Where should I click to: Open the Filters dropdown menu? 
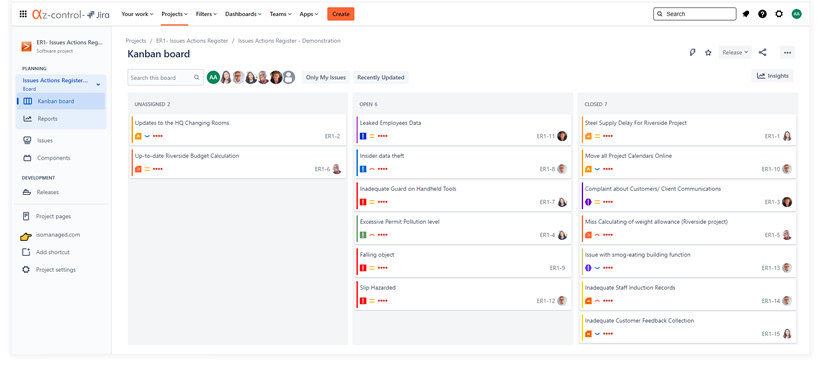tap(206, 14)
